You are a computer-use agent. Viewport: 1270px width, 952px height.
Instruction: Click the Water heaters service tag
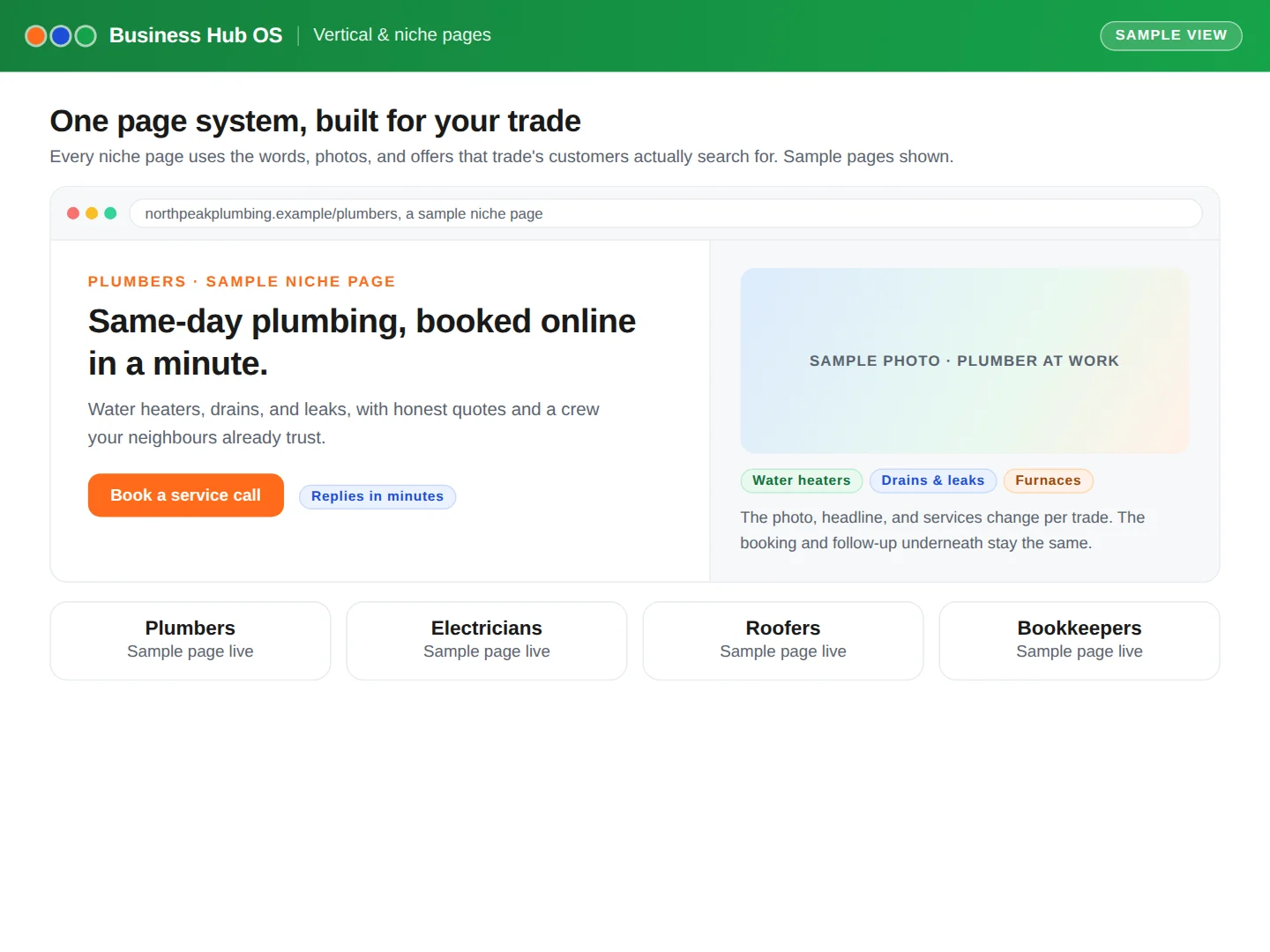pos(802,480)
